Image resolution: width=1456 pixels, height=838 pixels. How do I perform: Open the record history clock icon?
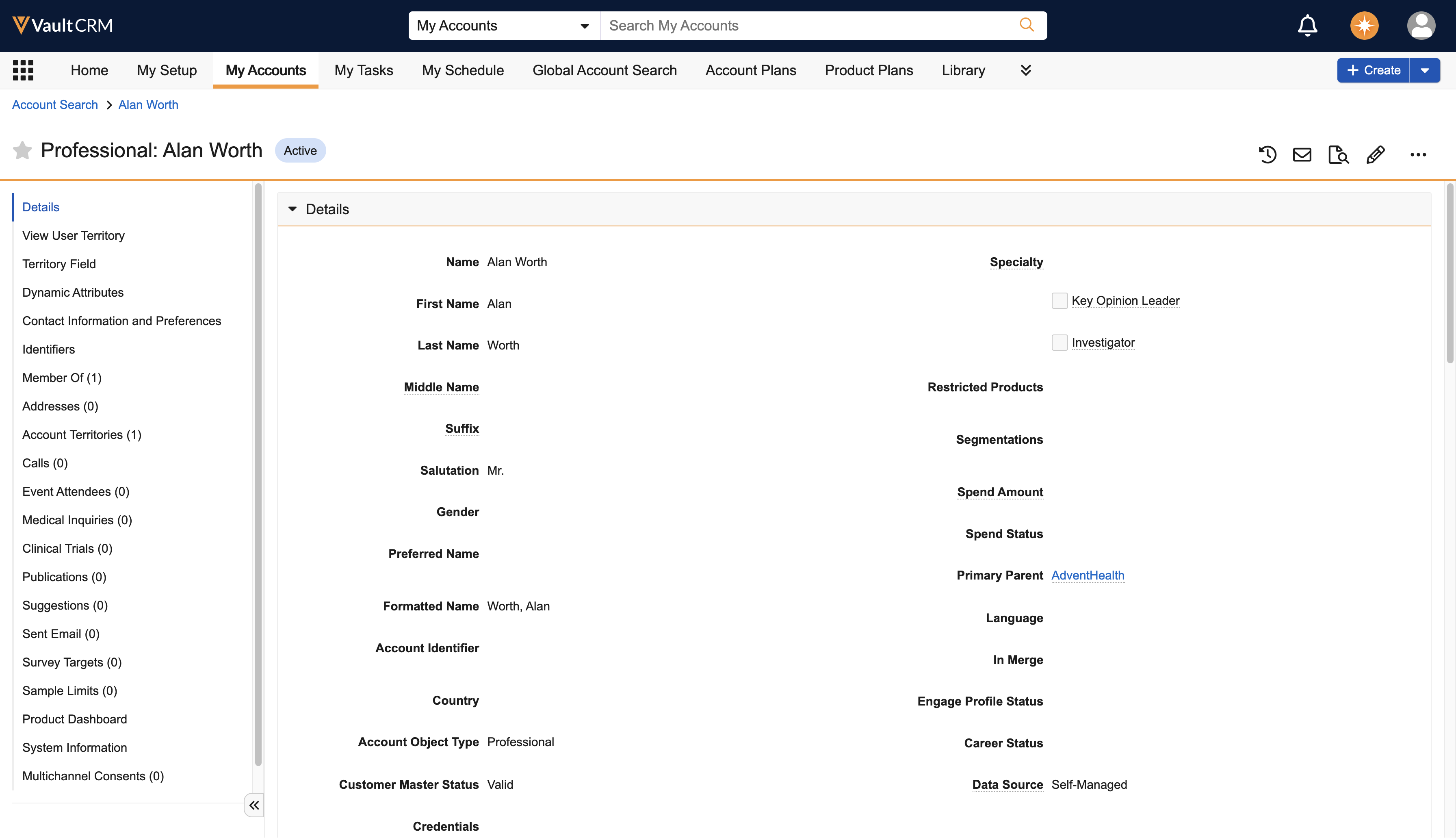click(x=1267, y=154)
